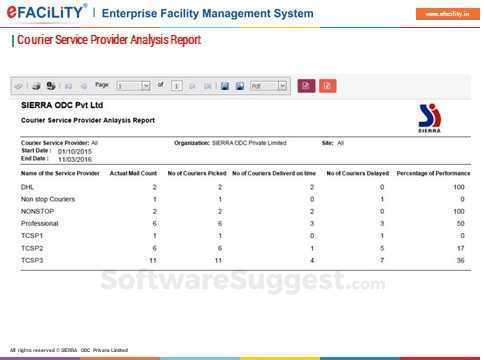Click the first blue save/export icon

pyautogui.click(x=225, y=86)
